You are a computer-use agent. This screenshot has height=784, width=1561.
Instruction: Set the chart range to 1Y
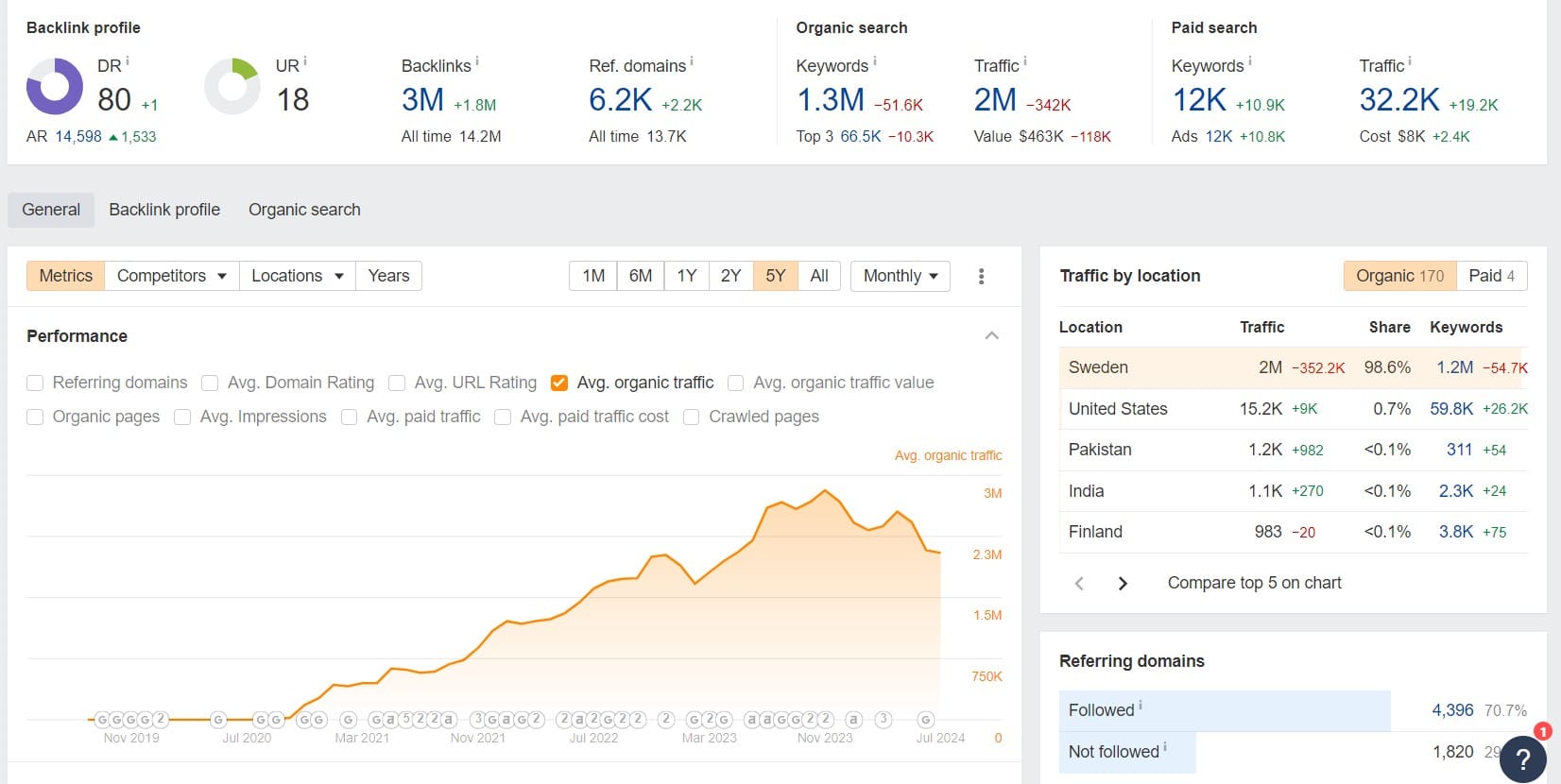686,276
